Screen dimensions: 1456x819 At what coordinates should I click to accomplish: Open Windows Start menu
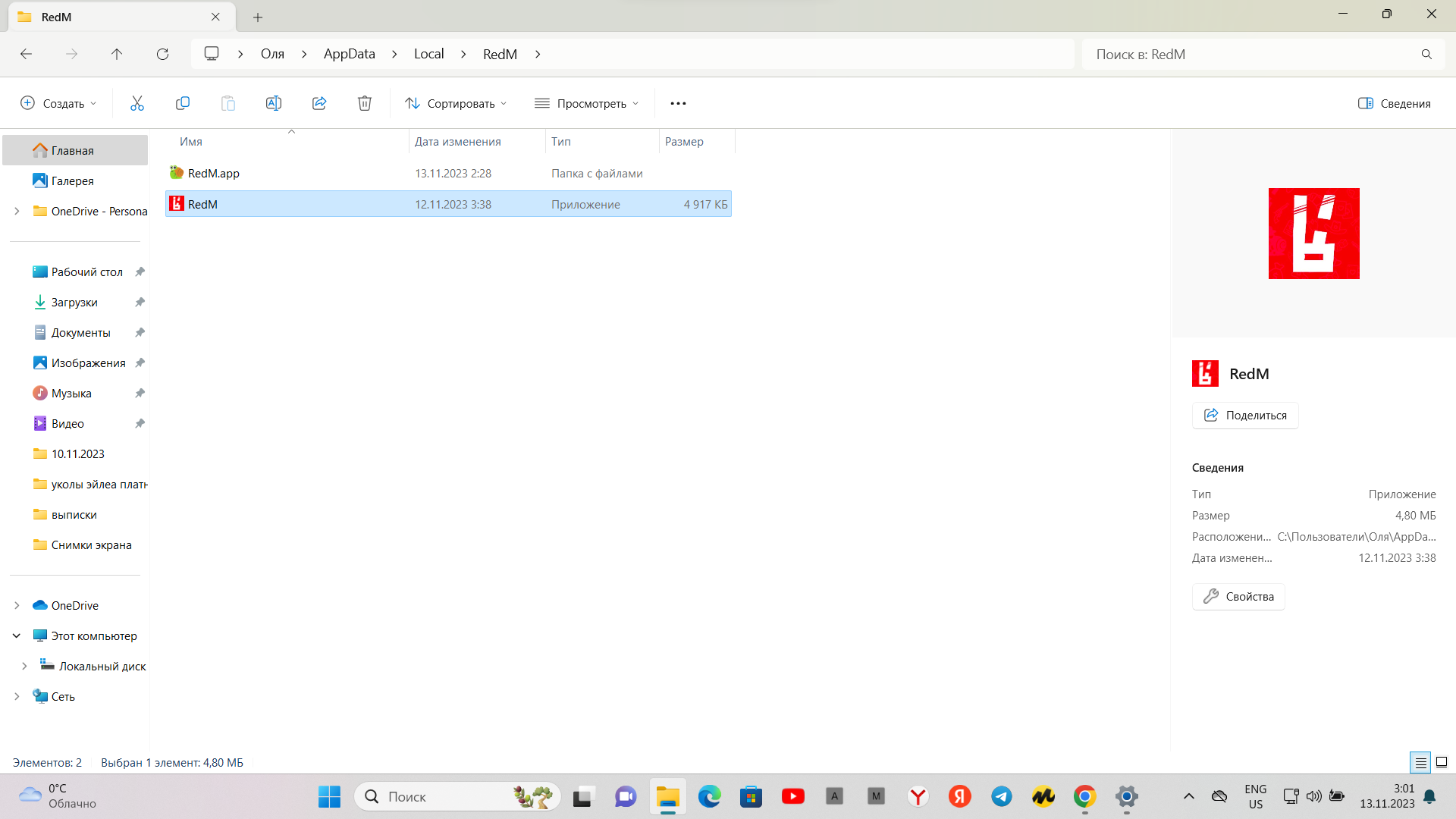(x=329, y=796)
